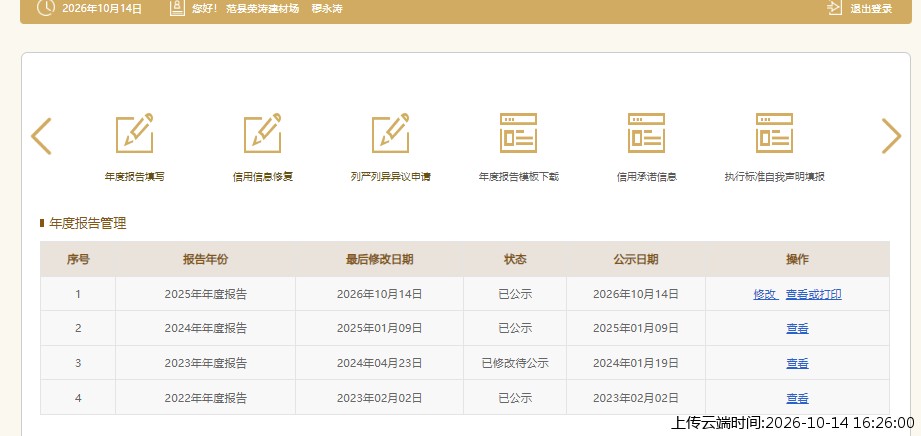The height and width of the screenshot is (436, 921).
Task: Click the 年度报告模板下载 label
Action: point(519,177)
